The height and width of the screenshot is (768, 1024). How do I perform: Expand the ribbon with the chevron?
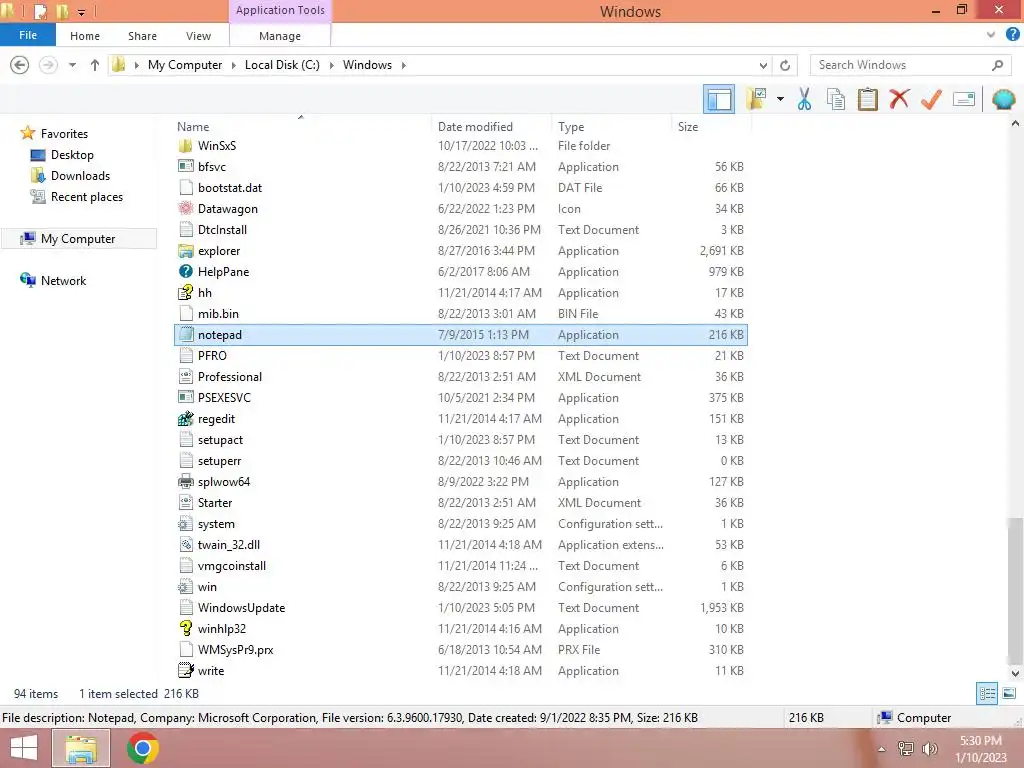point(991,35)
